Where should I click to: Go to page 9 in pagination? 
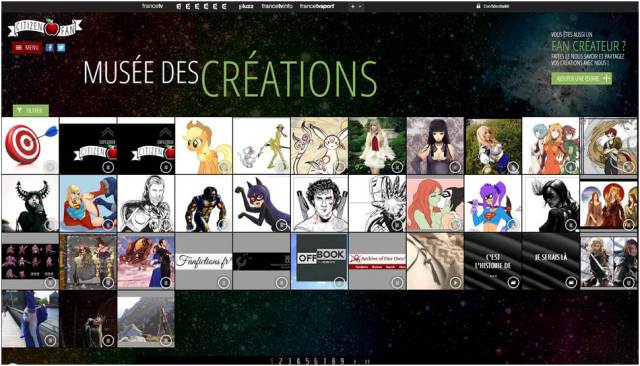click(342, 361)
